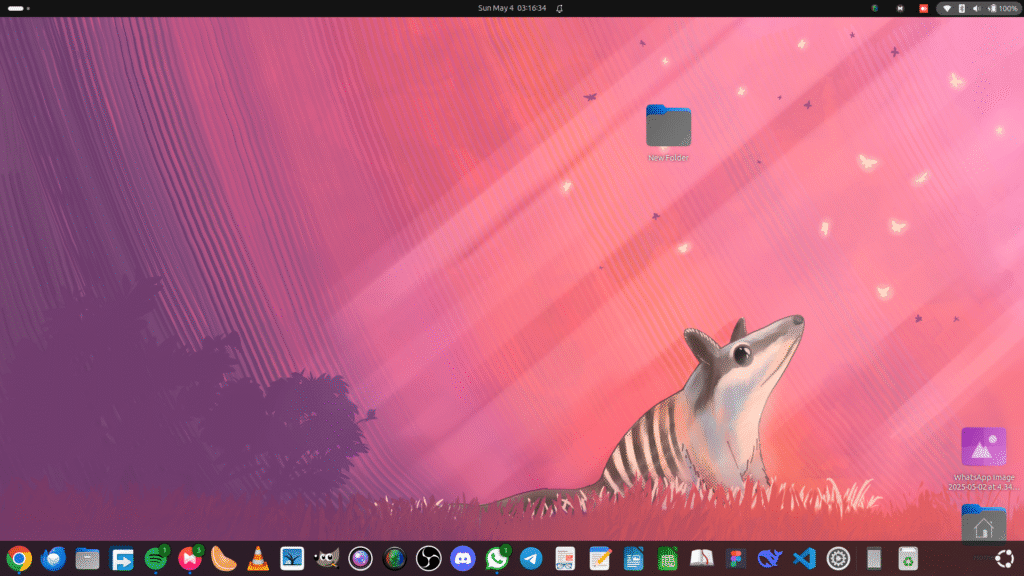Open the blue arrow remote-desktop app icon
This screenshot has width=1024, height=576.
tap(121, 559)
